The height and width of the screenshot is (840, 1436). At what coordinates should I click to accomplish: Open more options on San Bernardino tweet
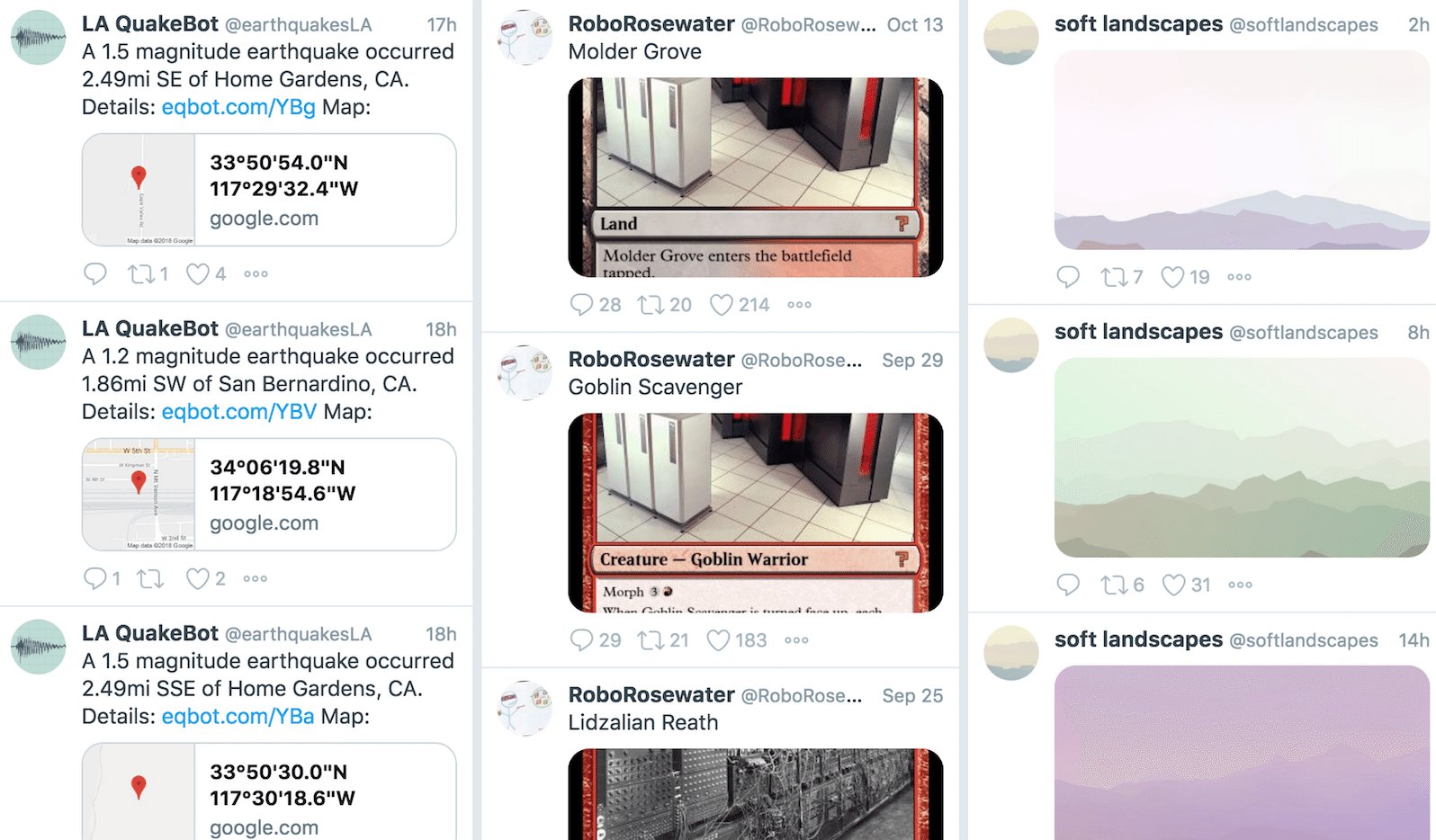click(256, 578)
